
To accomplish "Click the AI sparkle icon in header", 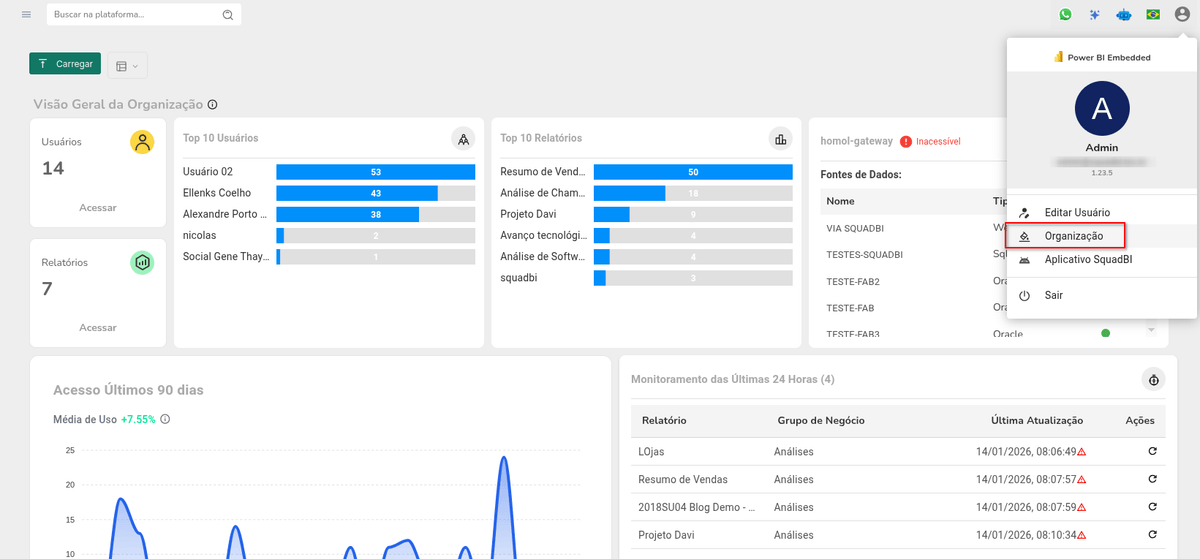I will pyautogui.click(x=1095, y=15).
